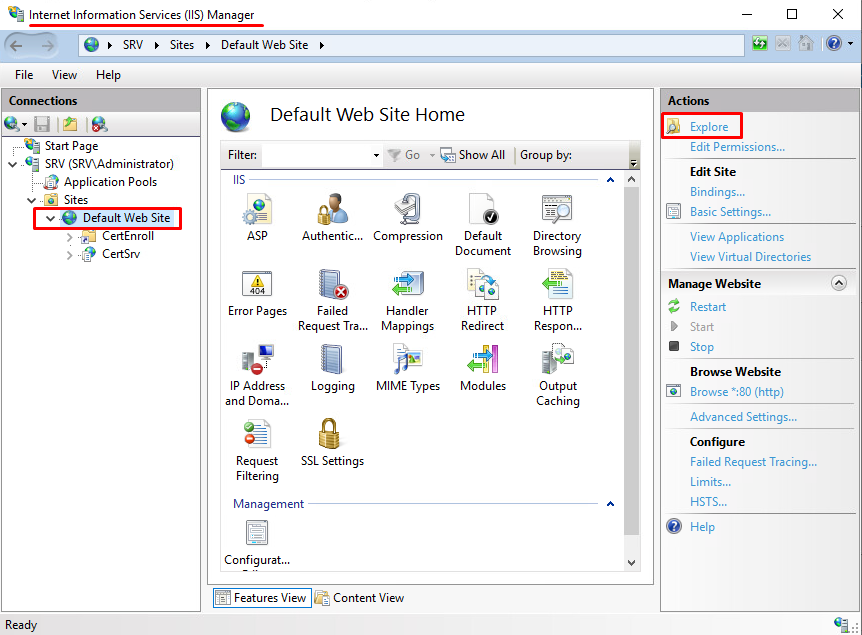Browse *:80 (http) link
Viewport: 862px width, 635px height.
coord(737,392)
